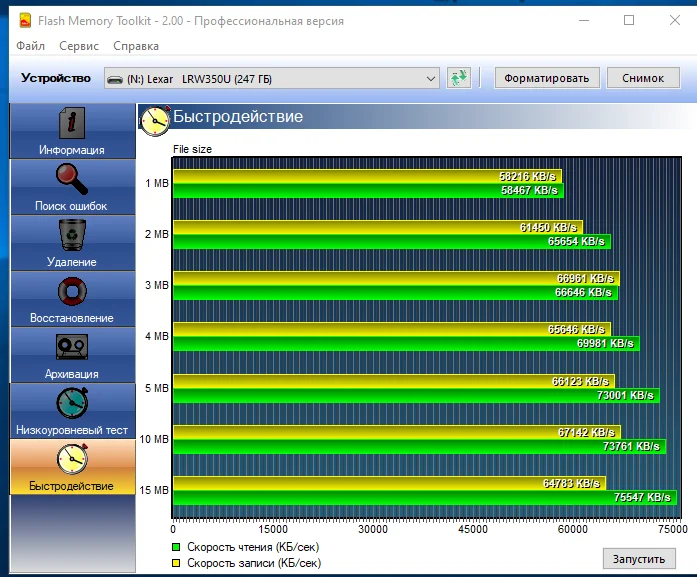Click the 64783 KB/s write bar value
The height and width of the screenshot is (577, 697).
point(571,483)
